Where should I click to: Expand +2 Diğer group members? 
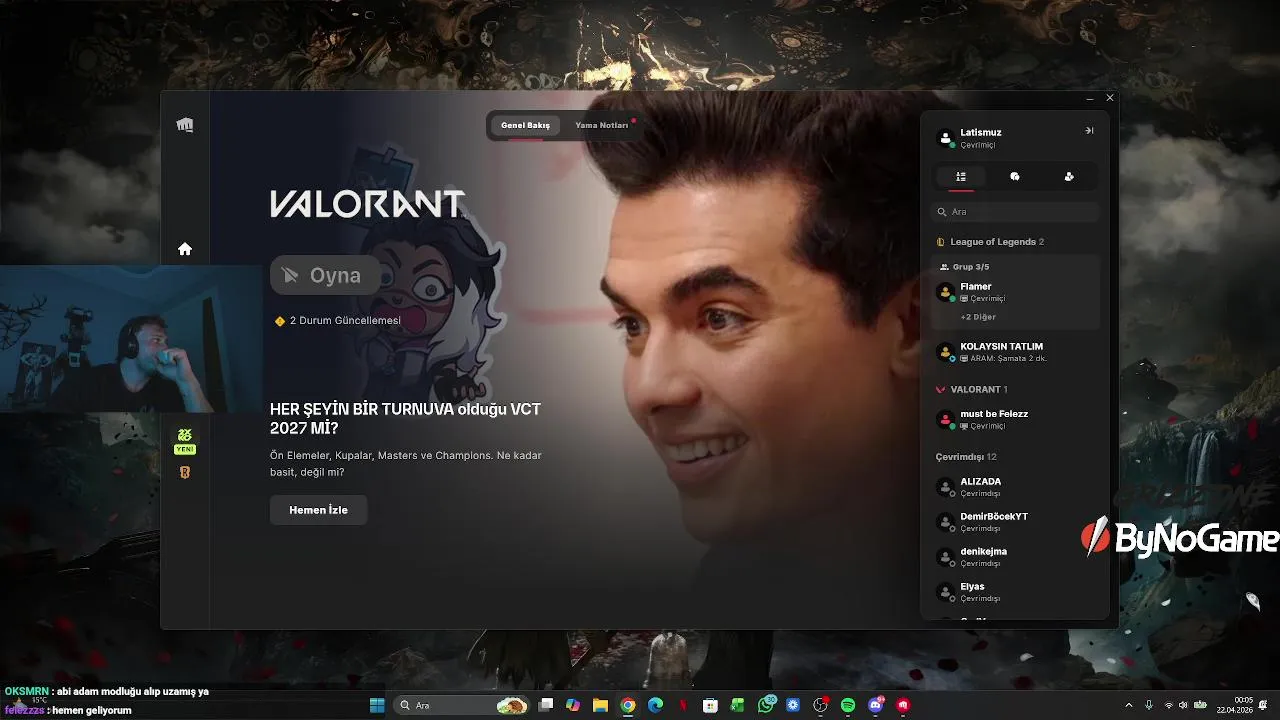click(x=978, y=317)
